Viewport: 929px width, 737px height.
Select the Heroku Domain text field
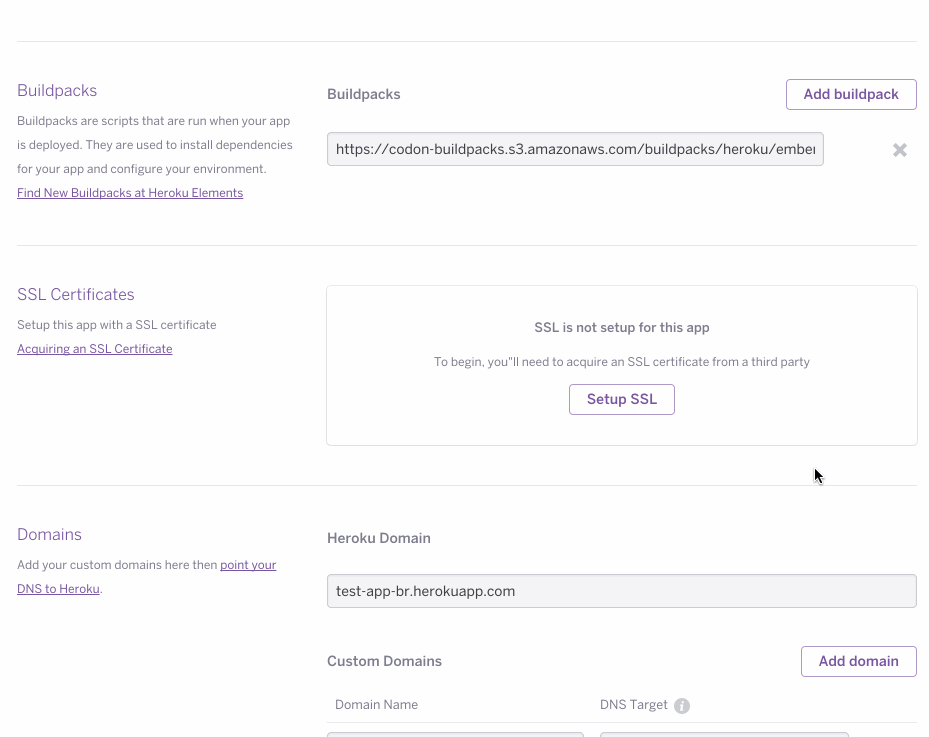621,591
